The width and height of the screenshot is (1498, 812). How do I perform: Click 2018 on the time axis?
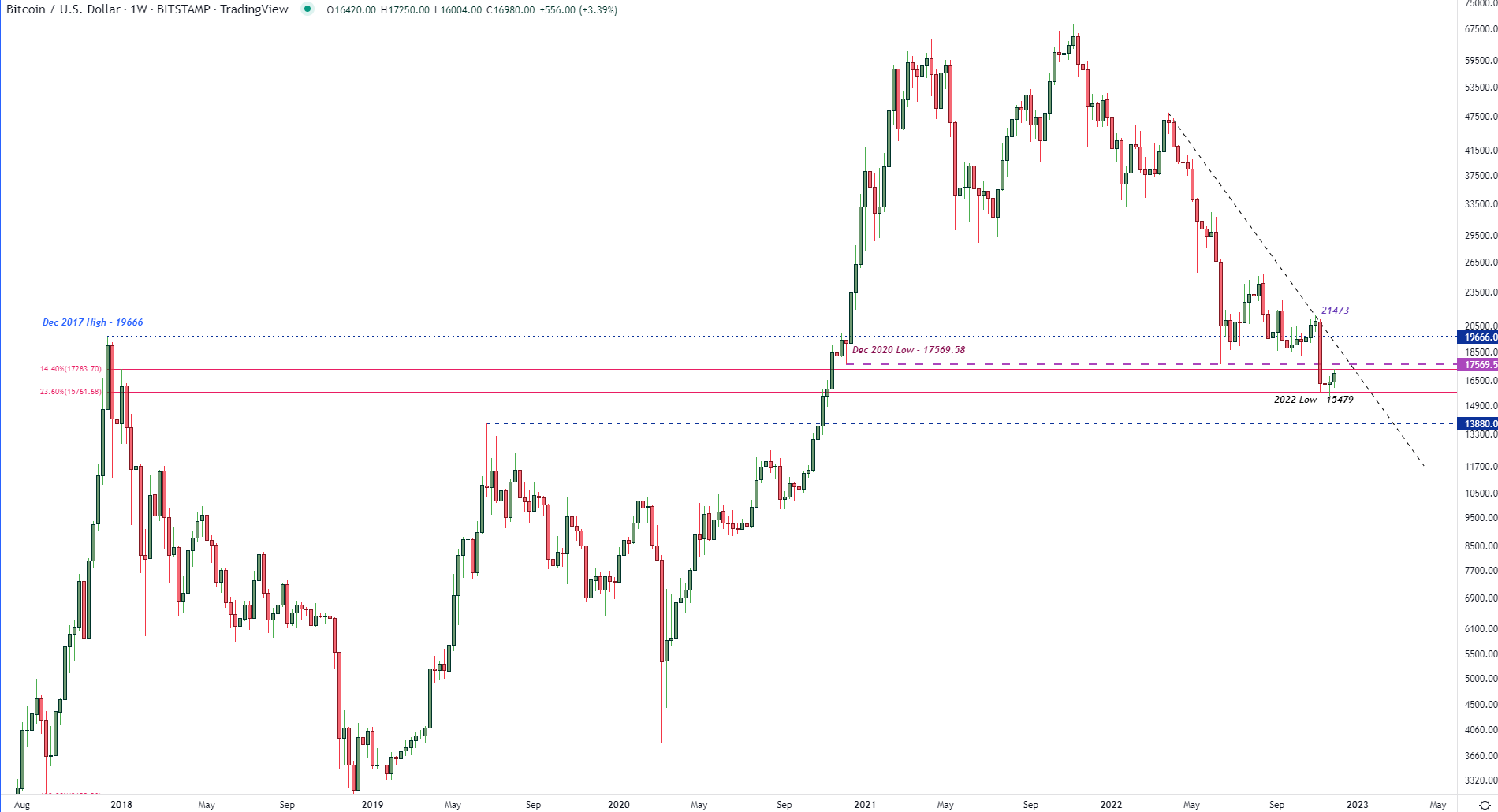coord(121,805)
